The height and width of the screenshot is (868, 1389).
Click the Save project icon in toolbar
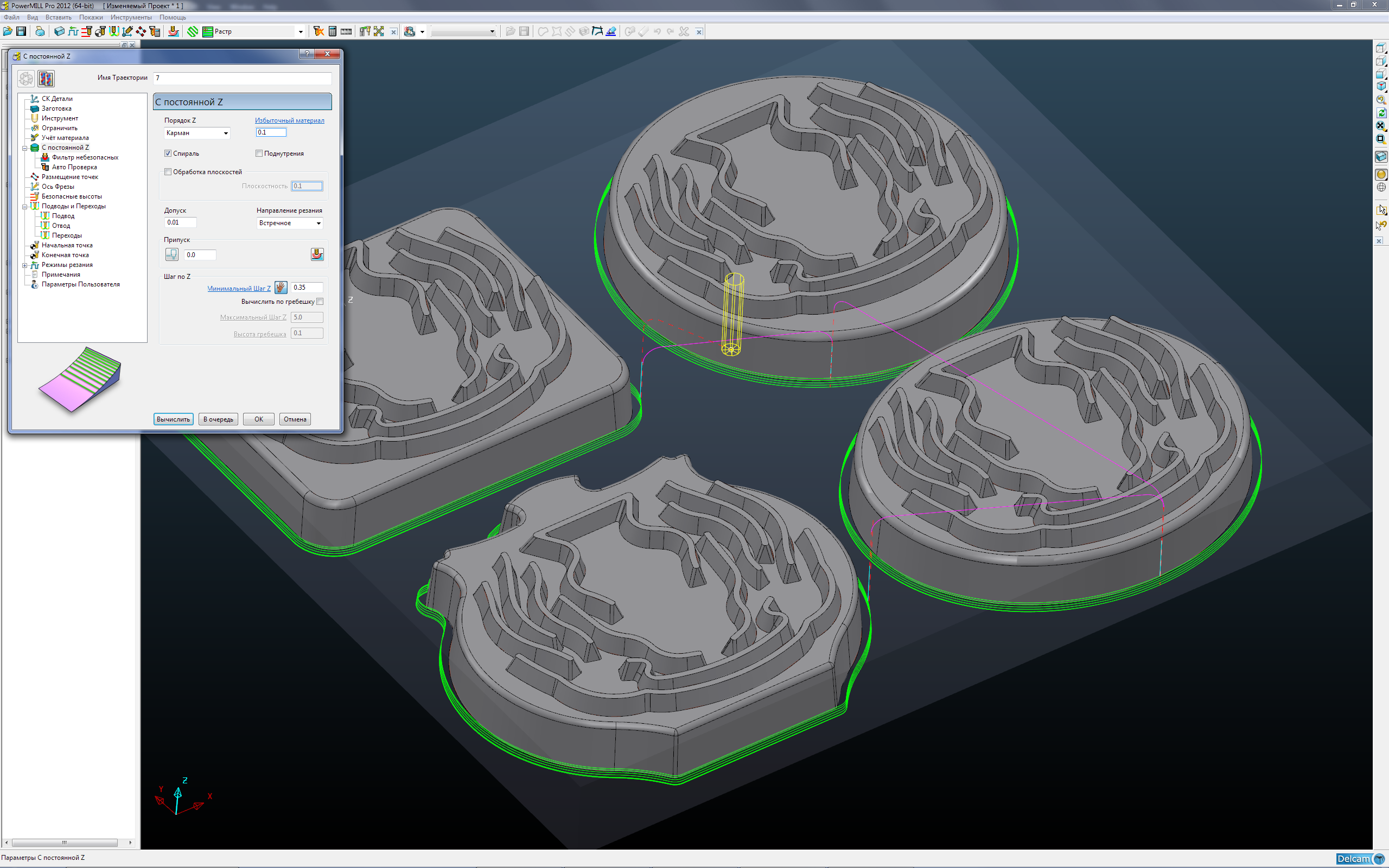click(x=21, y=31)
